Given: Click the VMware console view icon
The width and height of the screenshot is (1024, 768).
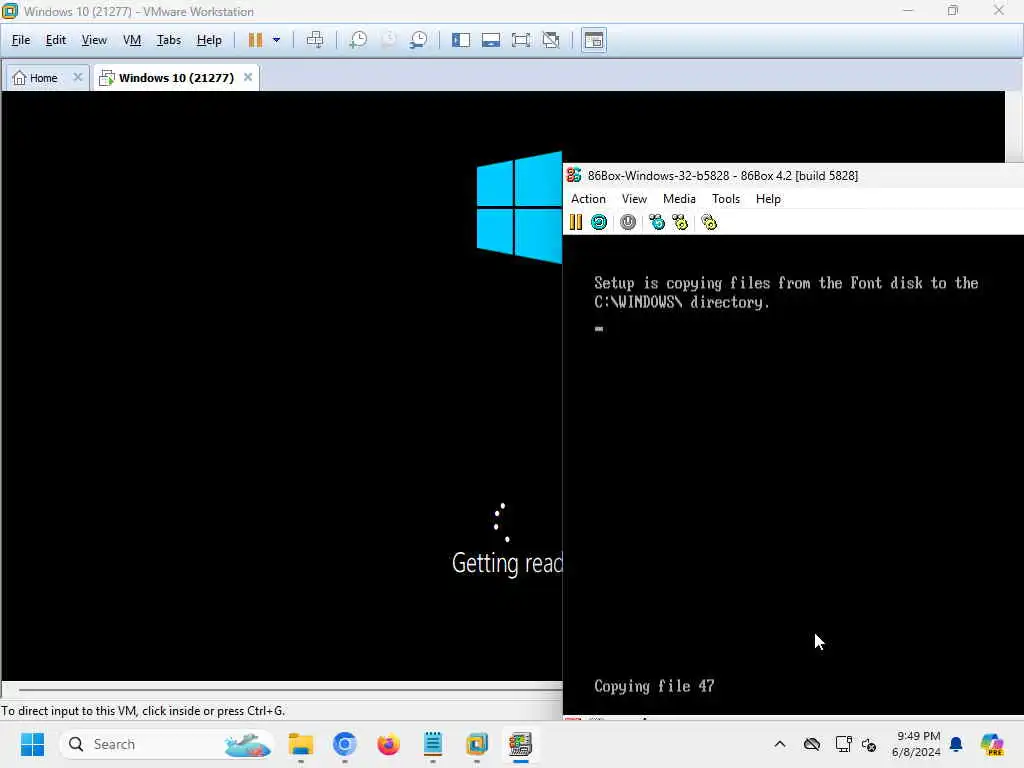Looking at the screenshot, I should [x=594, y=40].
